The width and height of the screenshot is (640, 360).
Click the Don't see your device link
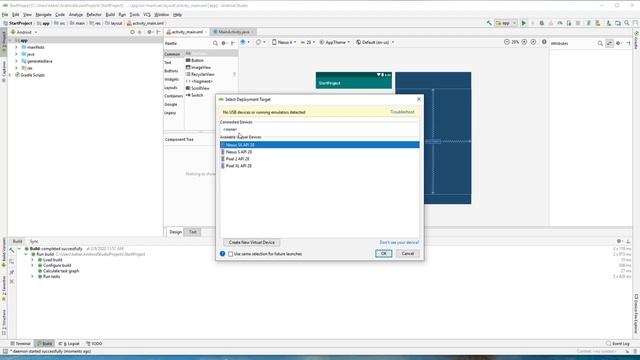[399, 242]
